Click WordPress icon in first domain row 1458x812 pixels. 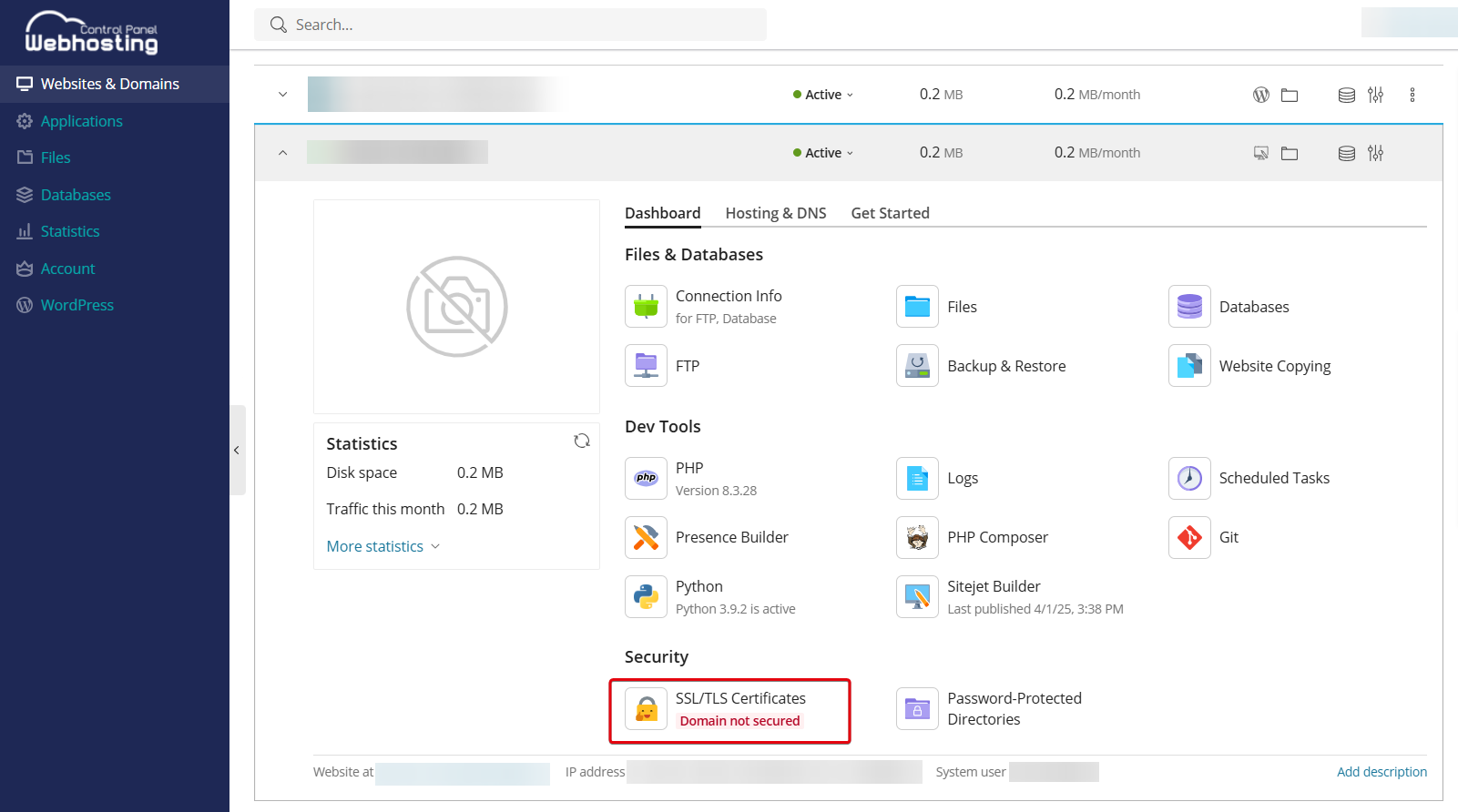pyautogui.click(x=1261, y=95)
